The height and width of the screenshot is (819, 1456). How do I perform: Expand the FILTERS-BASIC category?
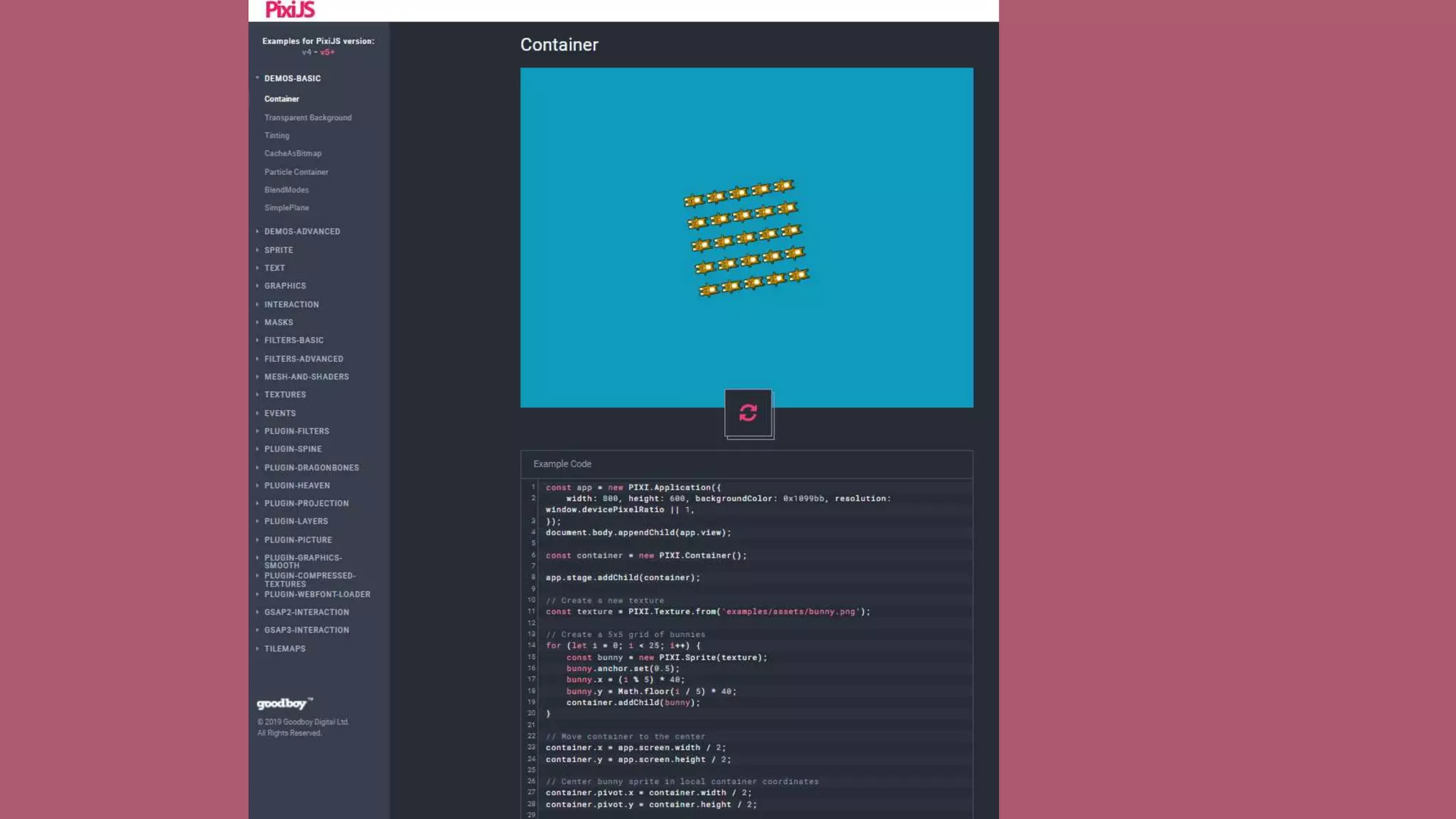tap(293, 341)
